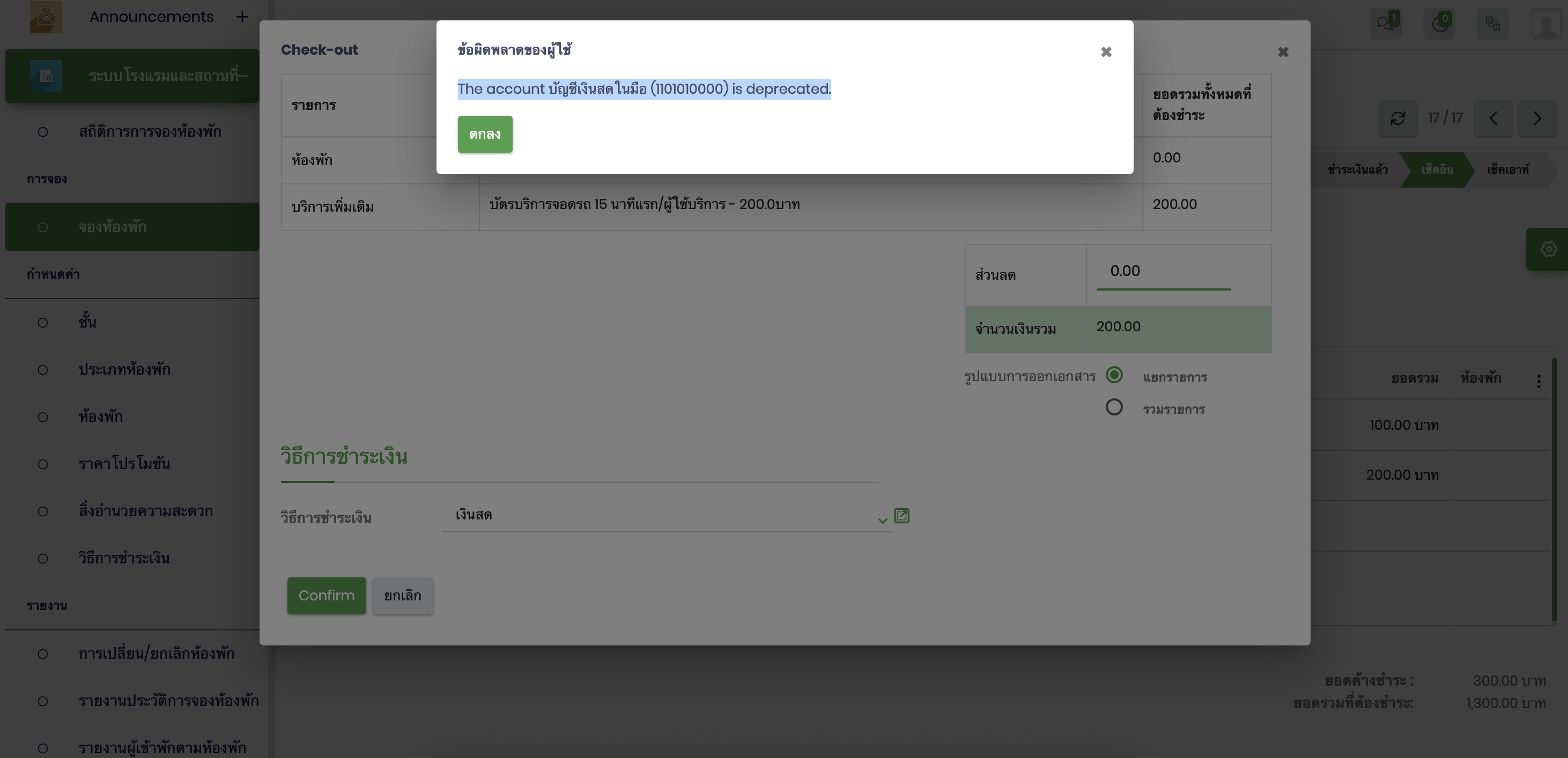Open the activities clock icon in header

1439,23
